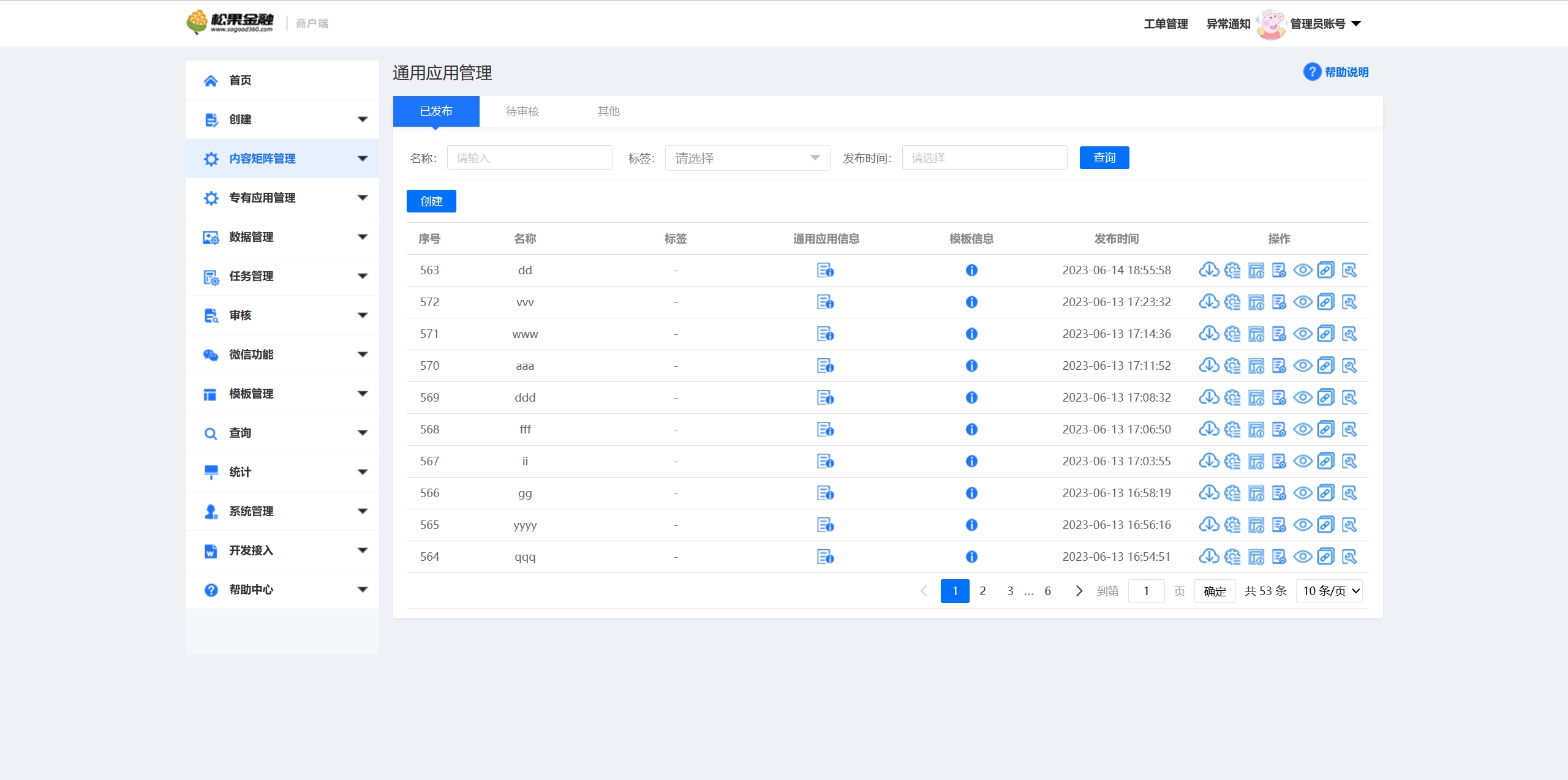1568x780 pixels.
Task: Click document settings icon in row ddd
Action: (1279, 397)
